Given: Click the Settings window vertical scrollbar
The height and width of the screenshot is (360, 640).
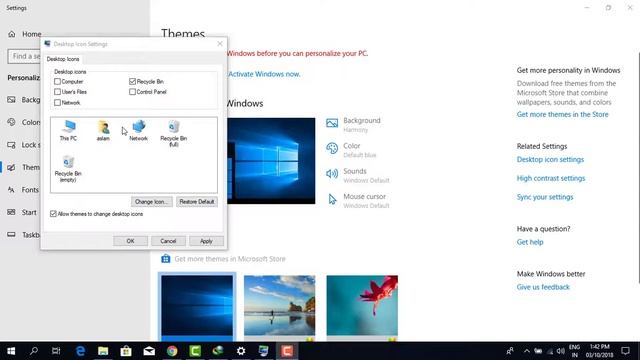Looking at the screenshot, I should [x=638, y=167].
